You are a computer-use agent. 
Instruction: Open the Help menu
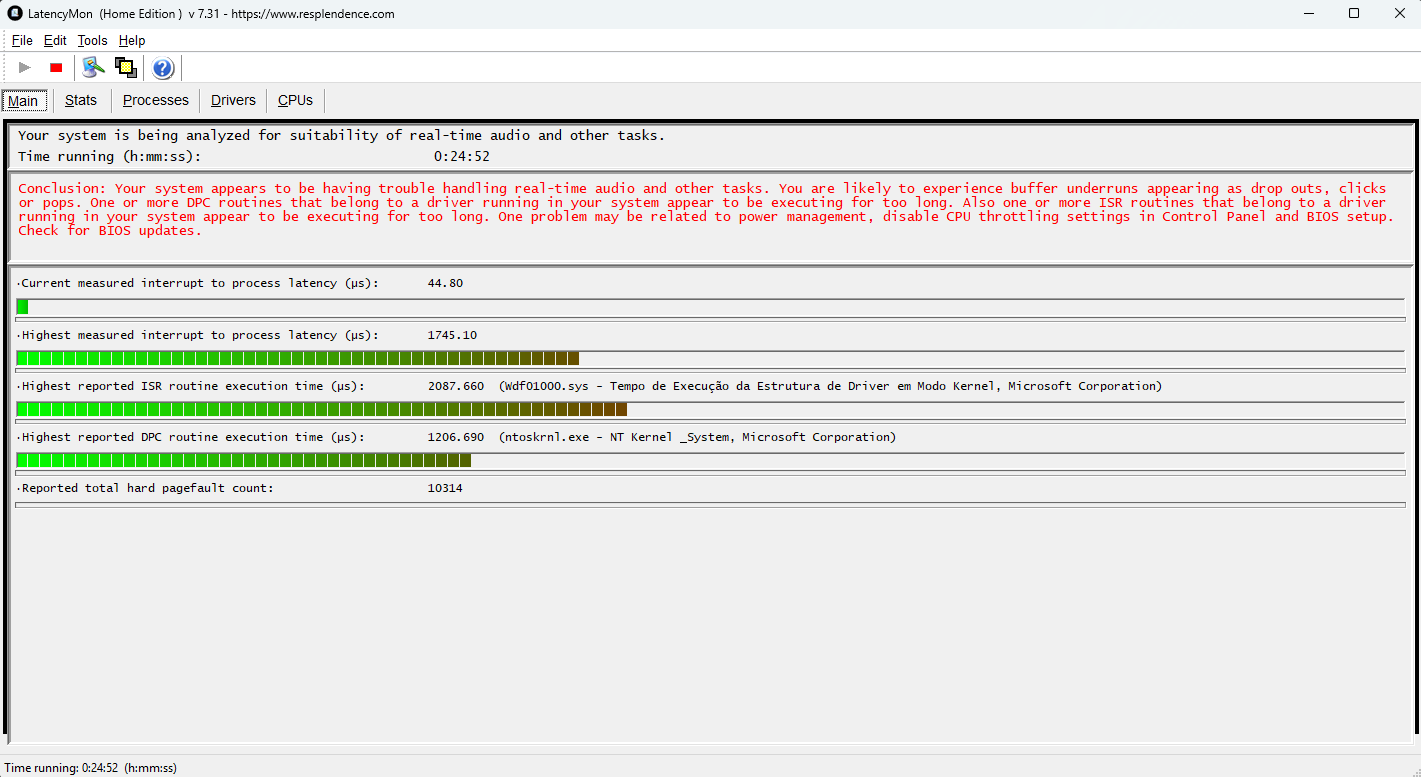click(132, 41)
